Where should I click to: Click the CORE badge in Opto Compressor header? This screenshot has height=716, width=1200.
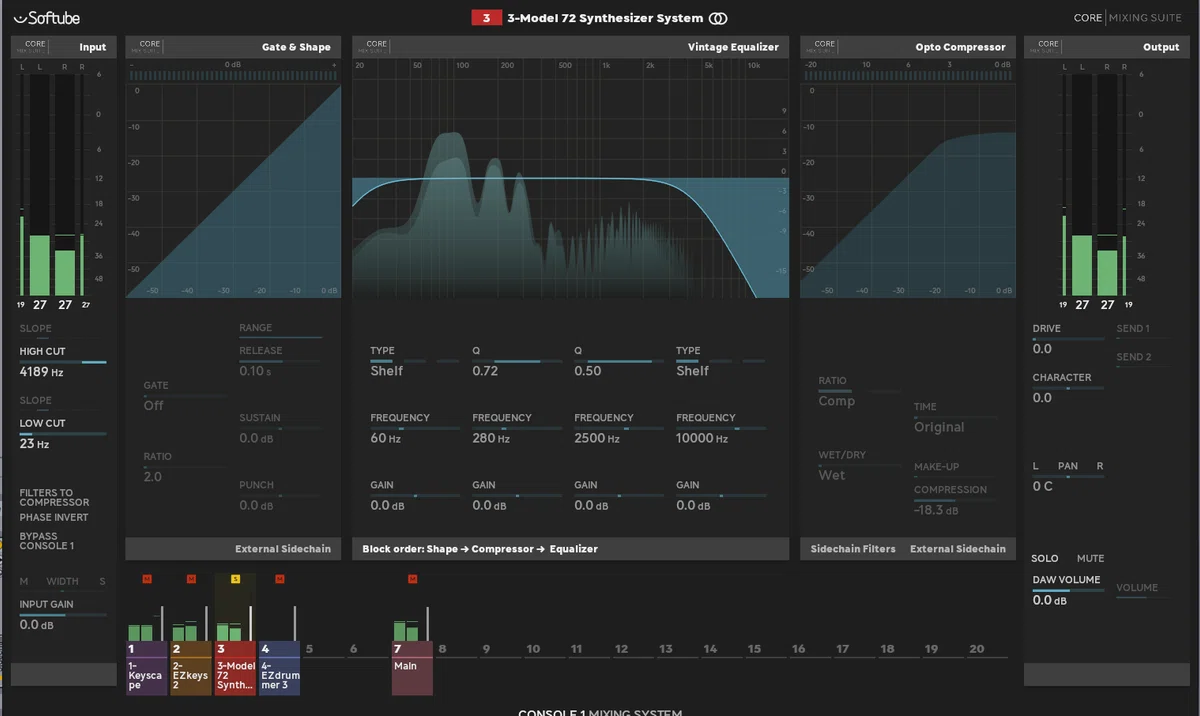[x=825, y=46]
